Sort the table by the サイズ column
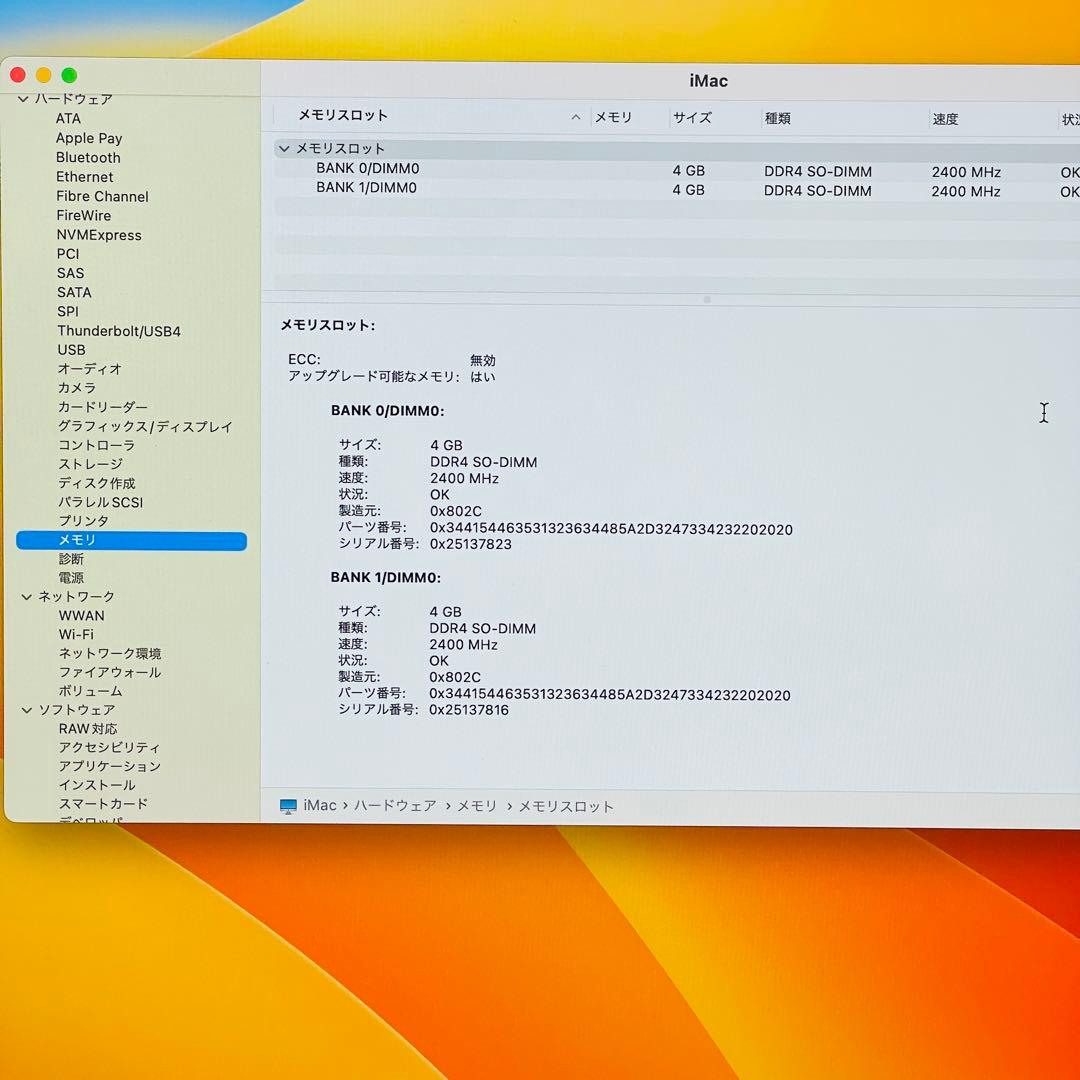The image size is (1080, 1080). pyautogui.click(x=692, y=117)
